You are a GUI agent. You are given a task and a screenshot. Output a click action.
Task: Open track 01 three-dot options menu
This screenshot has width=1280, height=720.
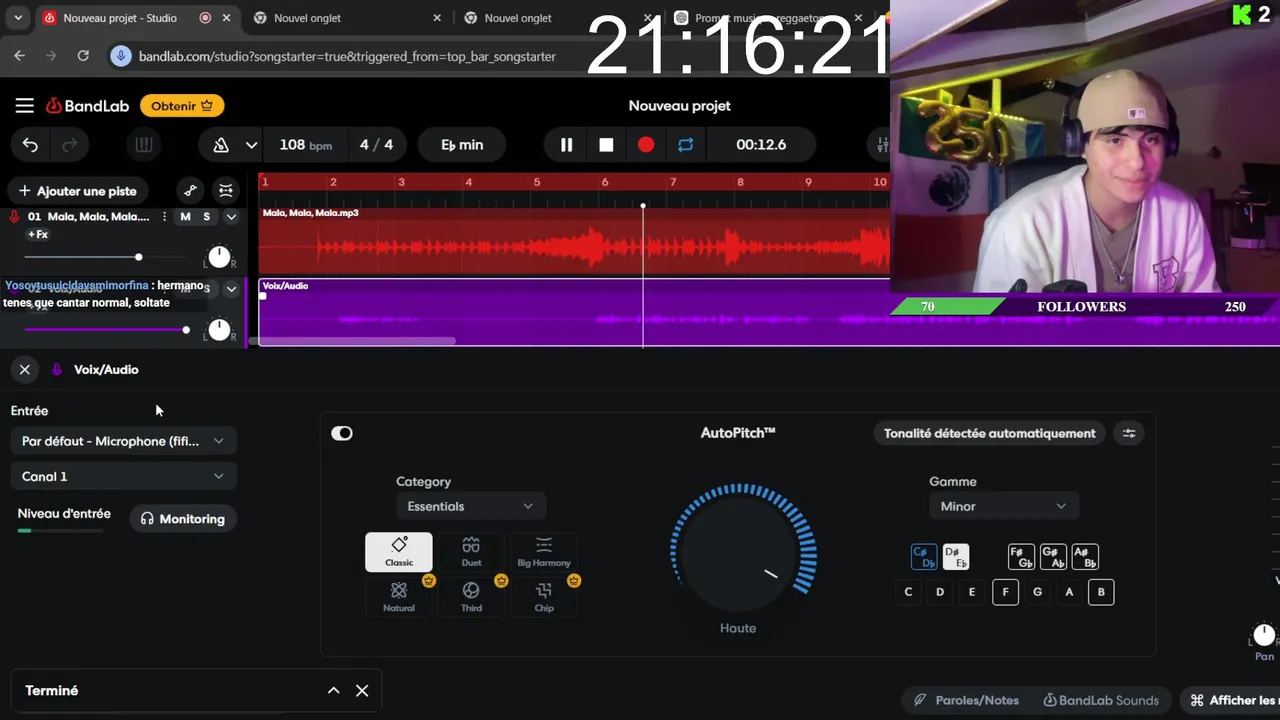point(164,217)
